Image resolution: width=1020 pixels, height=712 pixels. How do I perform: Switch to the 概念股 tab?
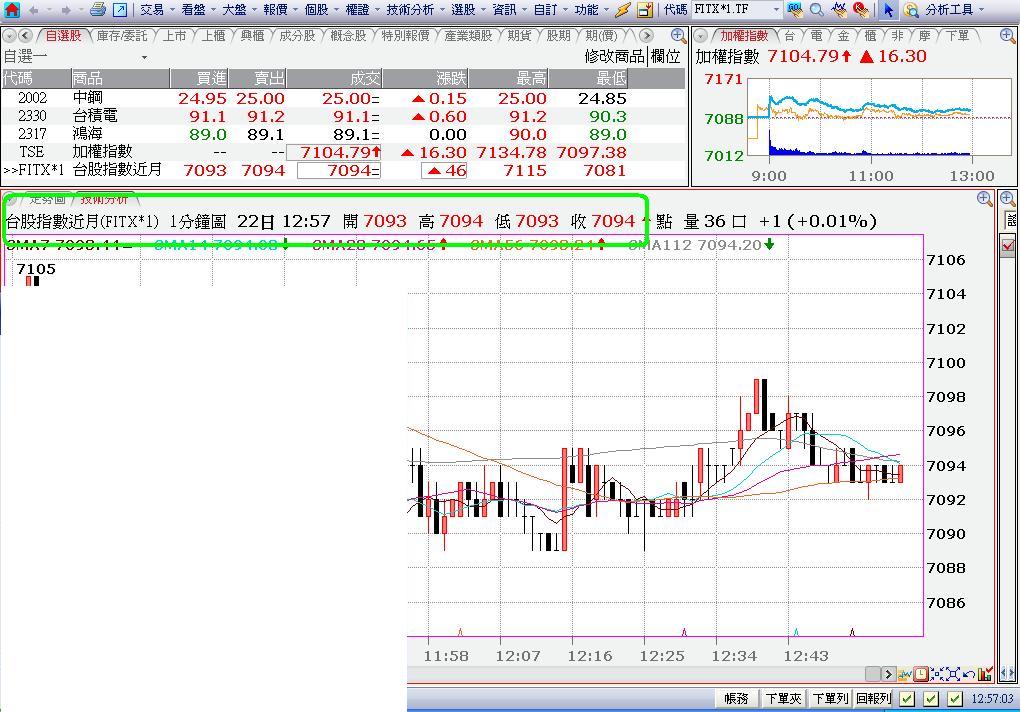(x=348, y=36)
